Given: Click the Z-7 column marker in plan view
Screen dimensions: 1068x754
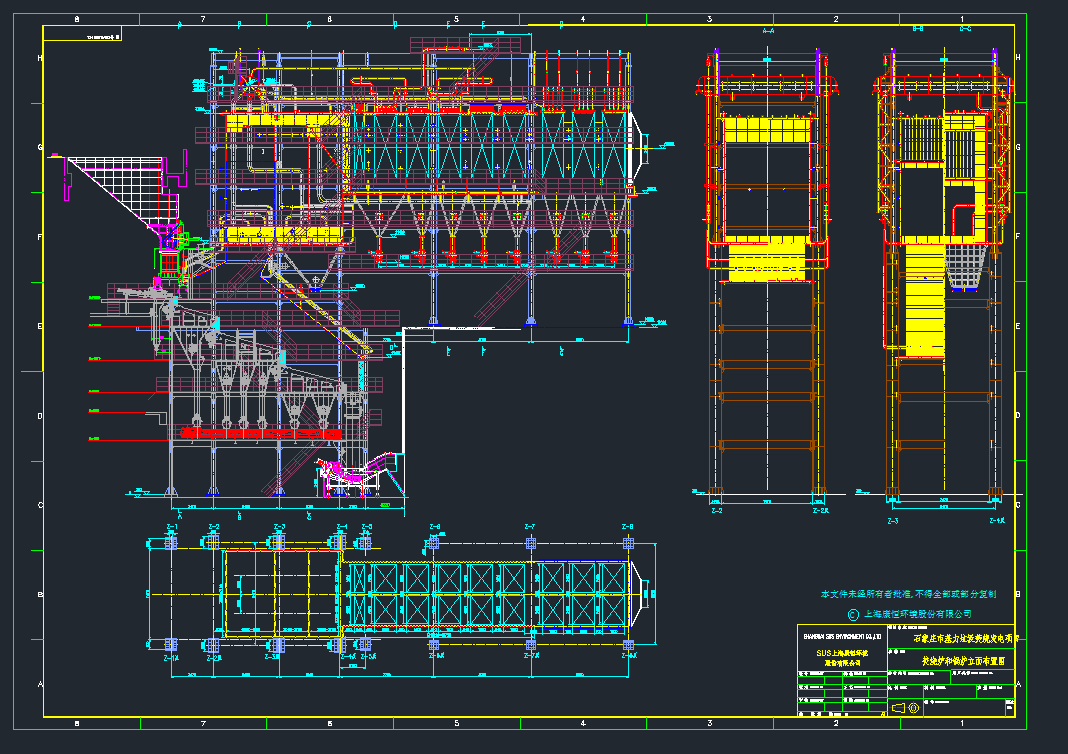Looking at the screenshot, I should click(530, 527).
